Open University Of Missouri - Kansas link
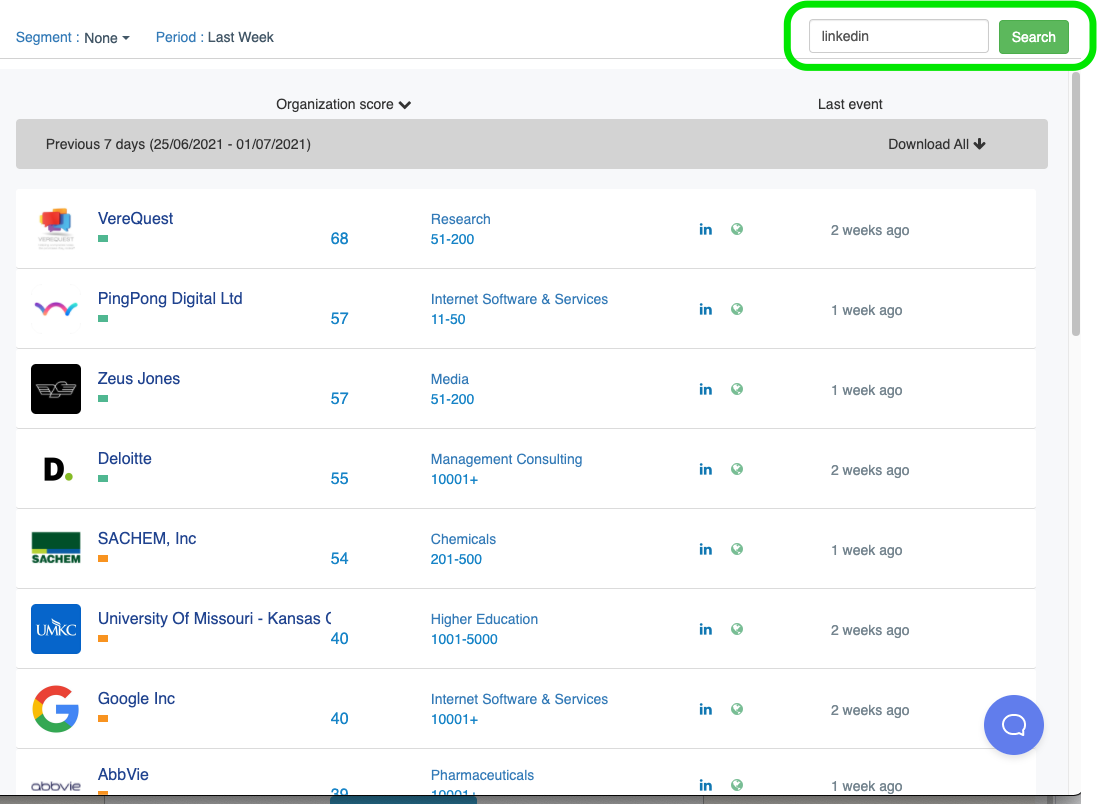Screen dimensions: 1097x804 click(x=214, y=619)
